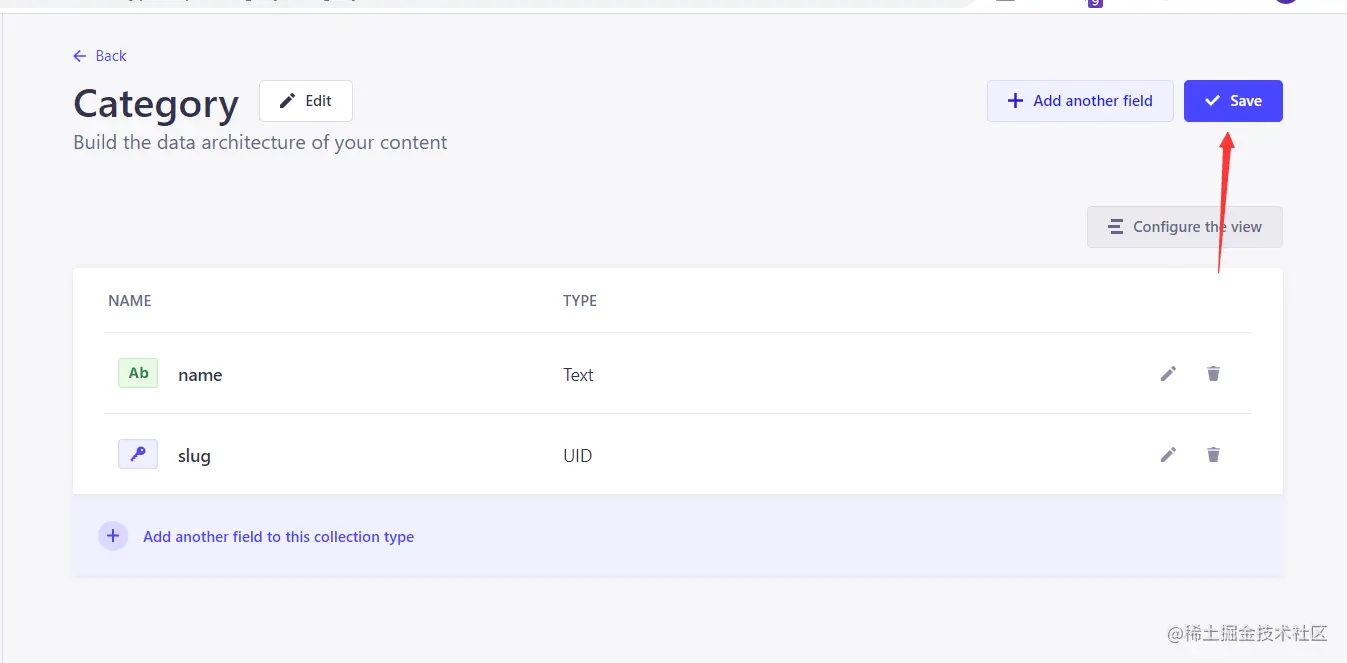
Task: Click the Text type cell of name row
Action: (x=578, y=375)
